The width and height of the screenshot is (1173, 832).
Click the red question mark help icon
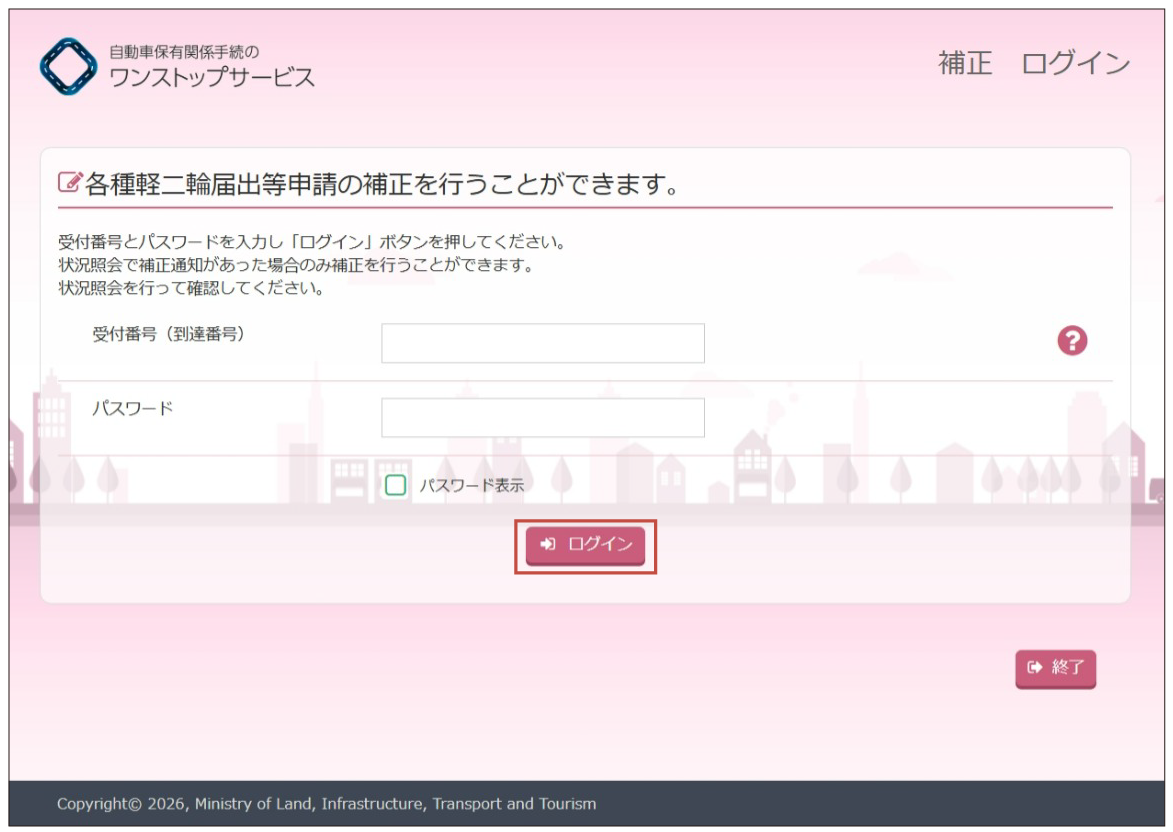(x=1073, y=341)
